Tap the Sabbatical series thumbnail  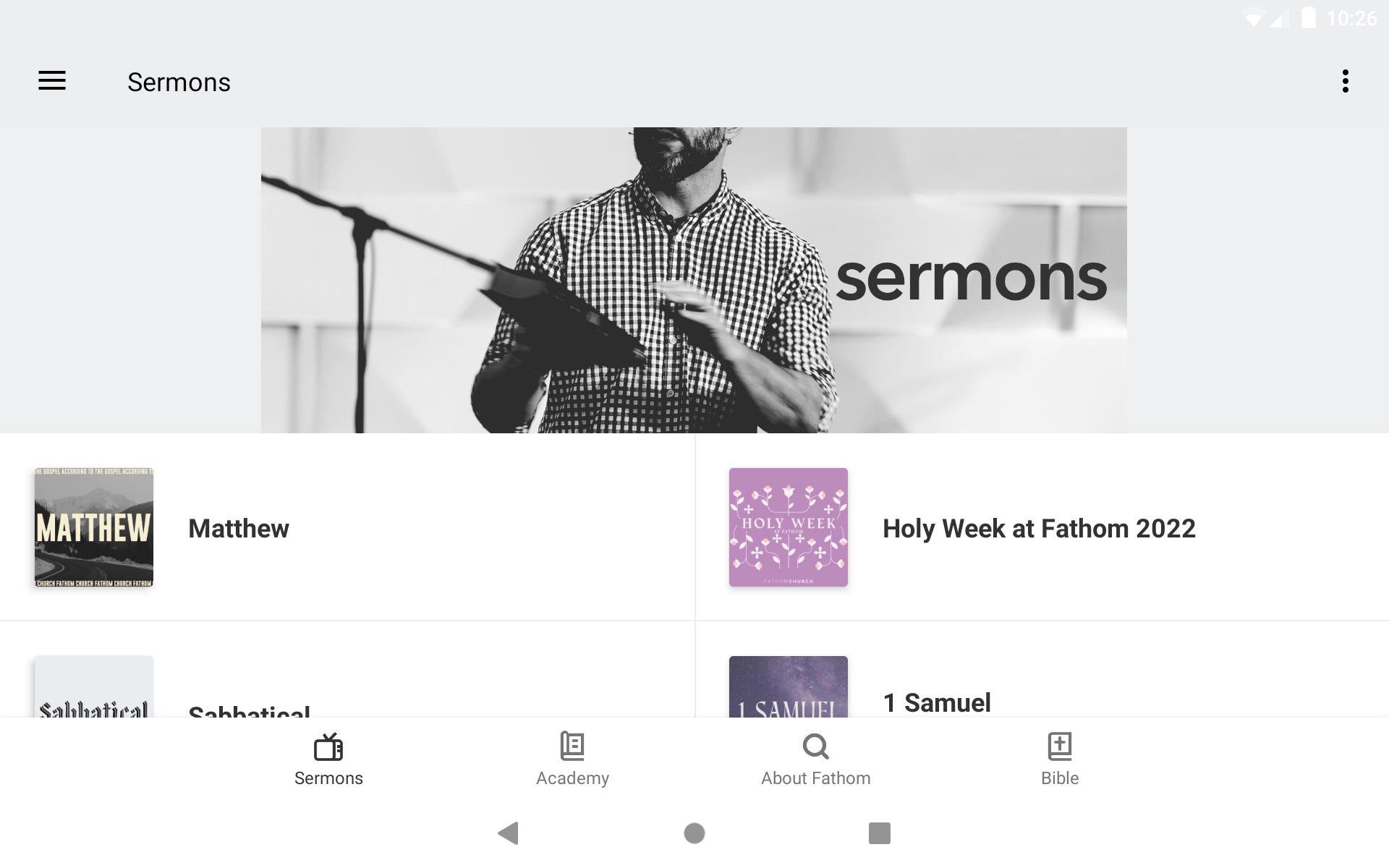pos(94,687)
